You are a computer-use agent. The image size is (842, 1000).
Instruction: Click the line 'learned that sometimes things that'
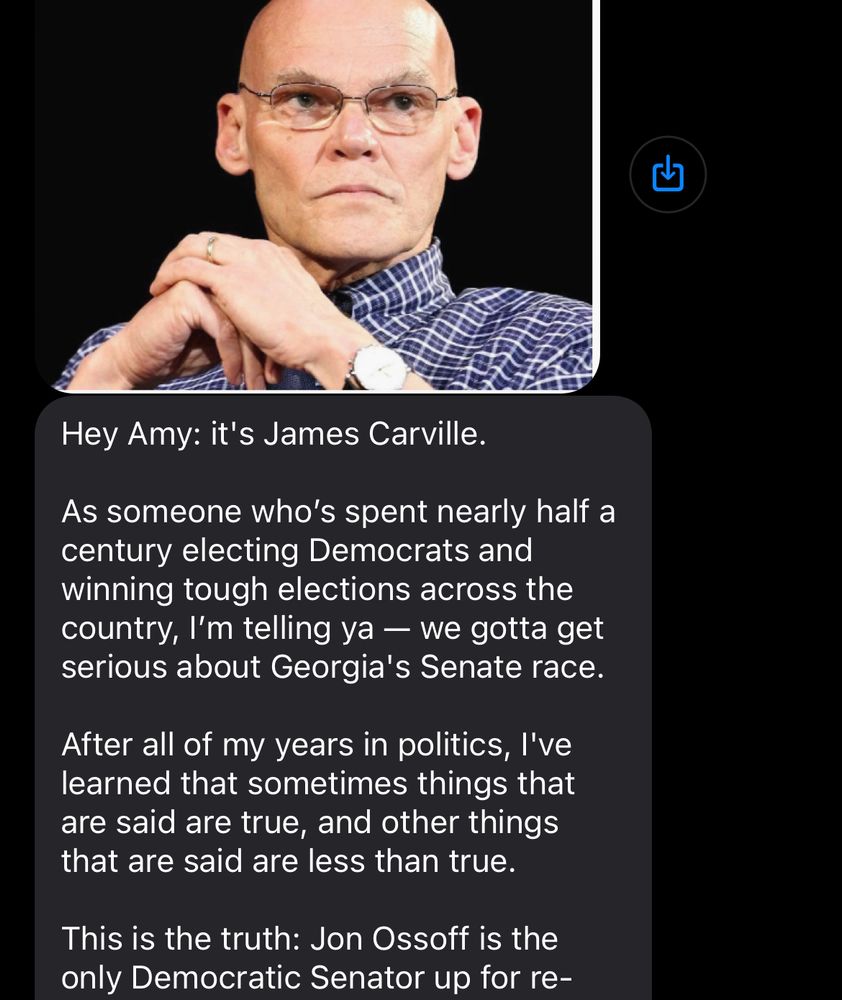[318, 783]
